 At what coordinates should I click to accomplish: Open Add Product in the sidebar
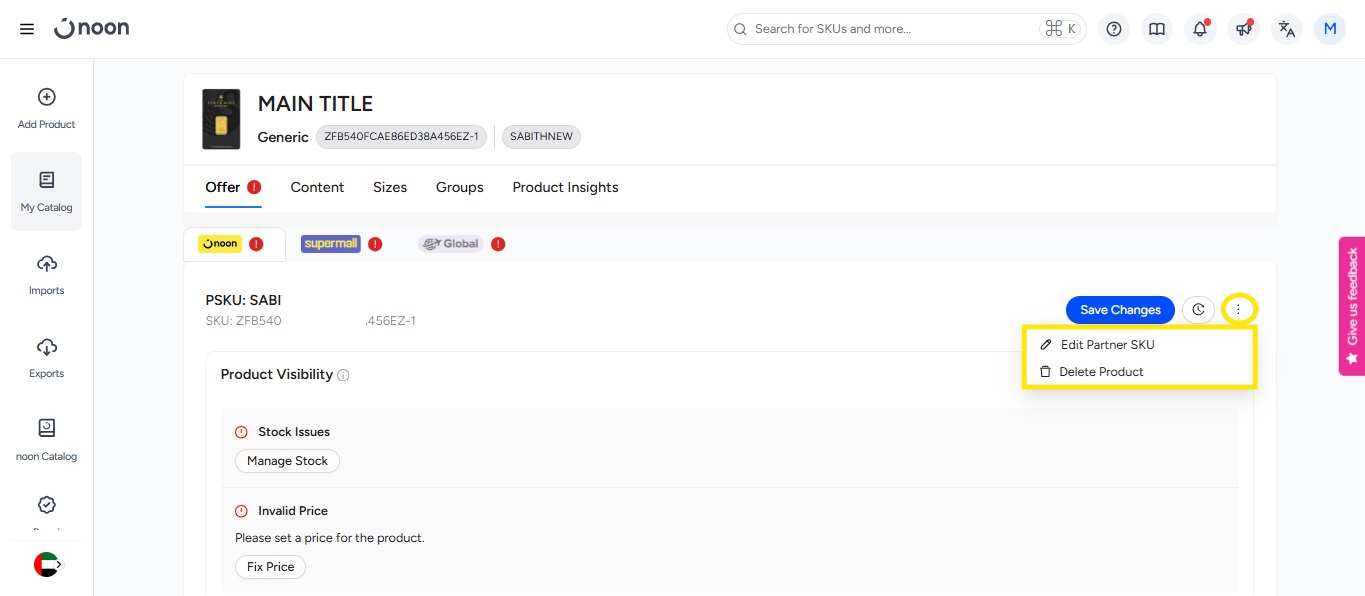click(46, 109)
